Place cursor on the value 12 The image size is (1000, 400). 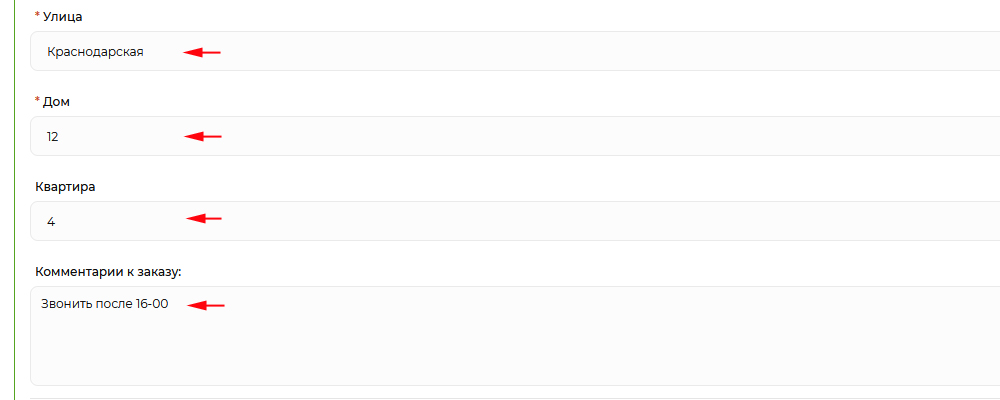tap(52, 137)
